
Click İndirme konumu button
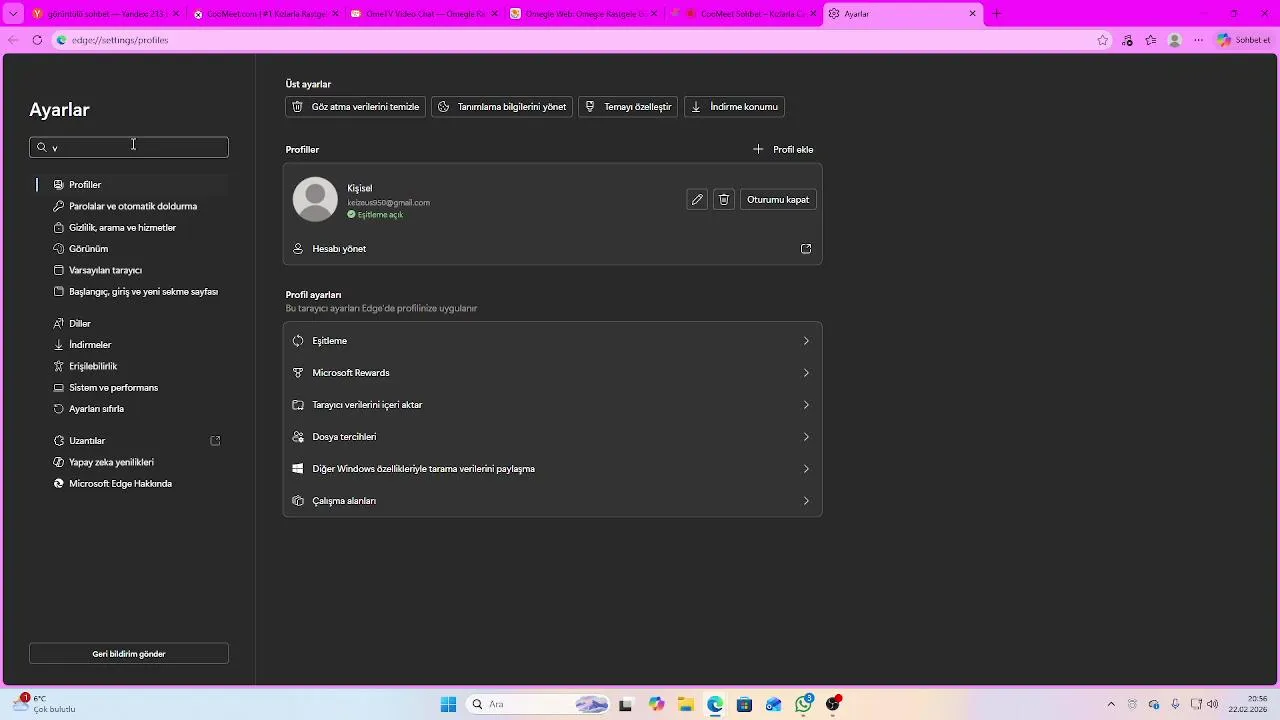(734, 107)
